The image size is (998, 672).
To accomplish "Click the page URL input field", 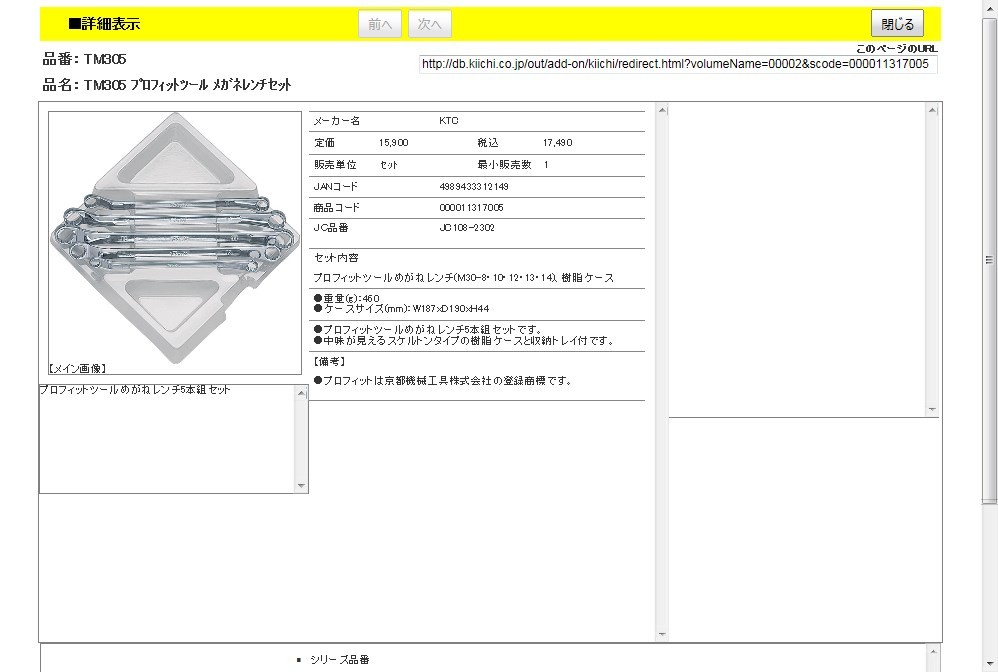I will pos(678,64).
